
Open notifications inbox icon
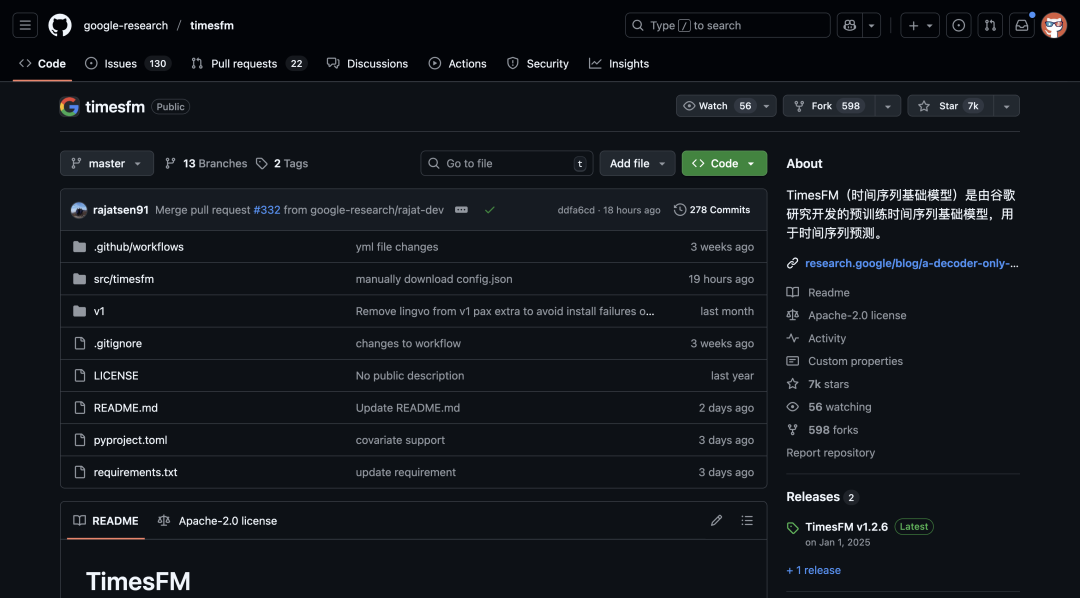pyautogui.click(x=1021, y=25)
